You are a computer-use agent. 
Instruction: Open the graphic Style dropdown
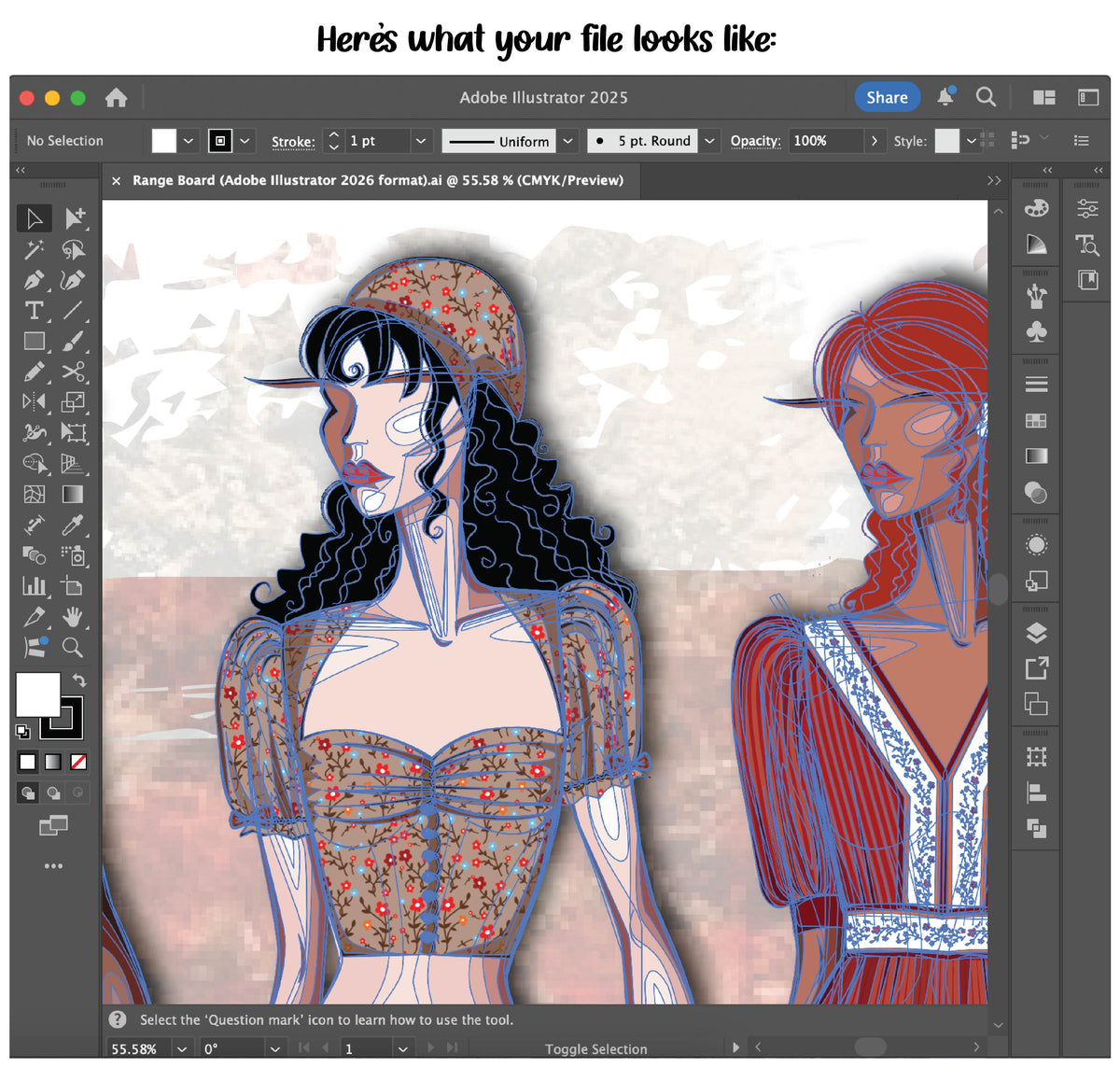click(x=971, y=141)
